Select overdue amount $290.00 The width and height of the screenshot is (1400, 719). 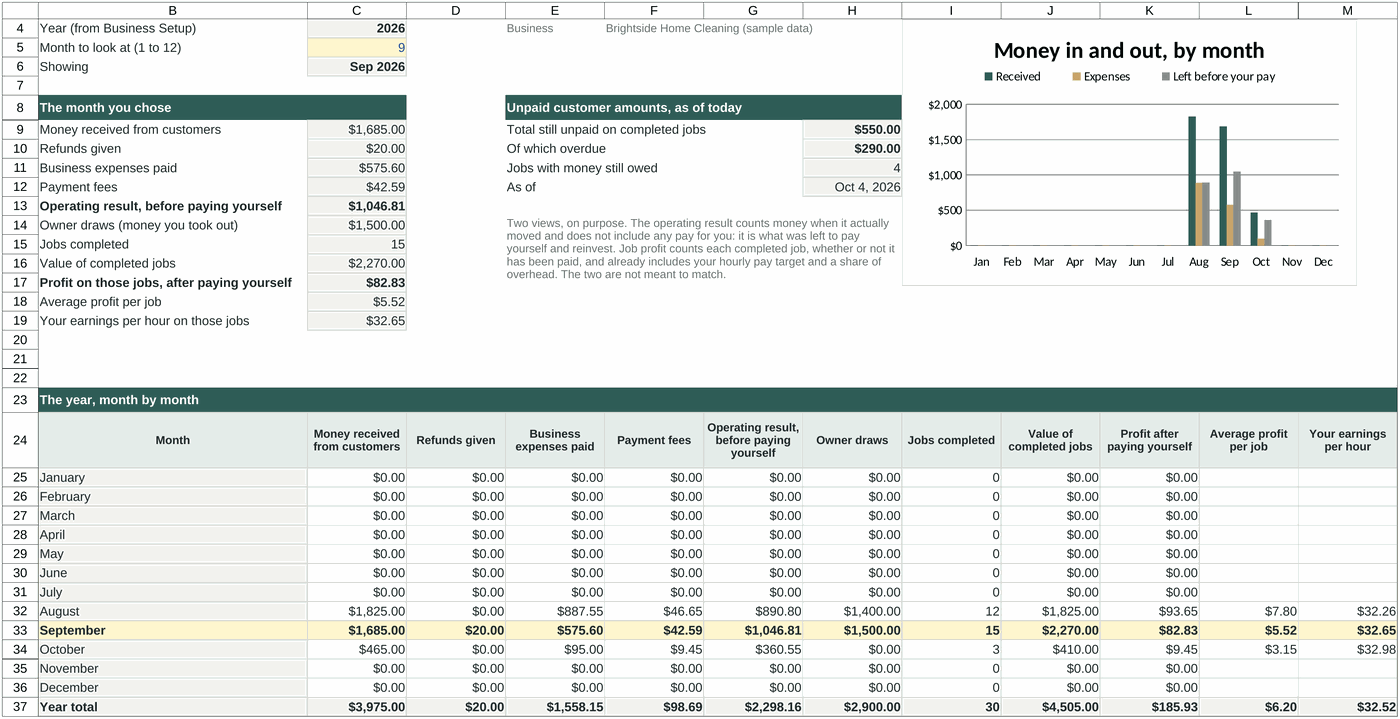[x=852, y=148]
